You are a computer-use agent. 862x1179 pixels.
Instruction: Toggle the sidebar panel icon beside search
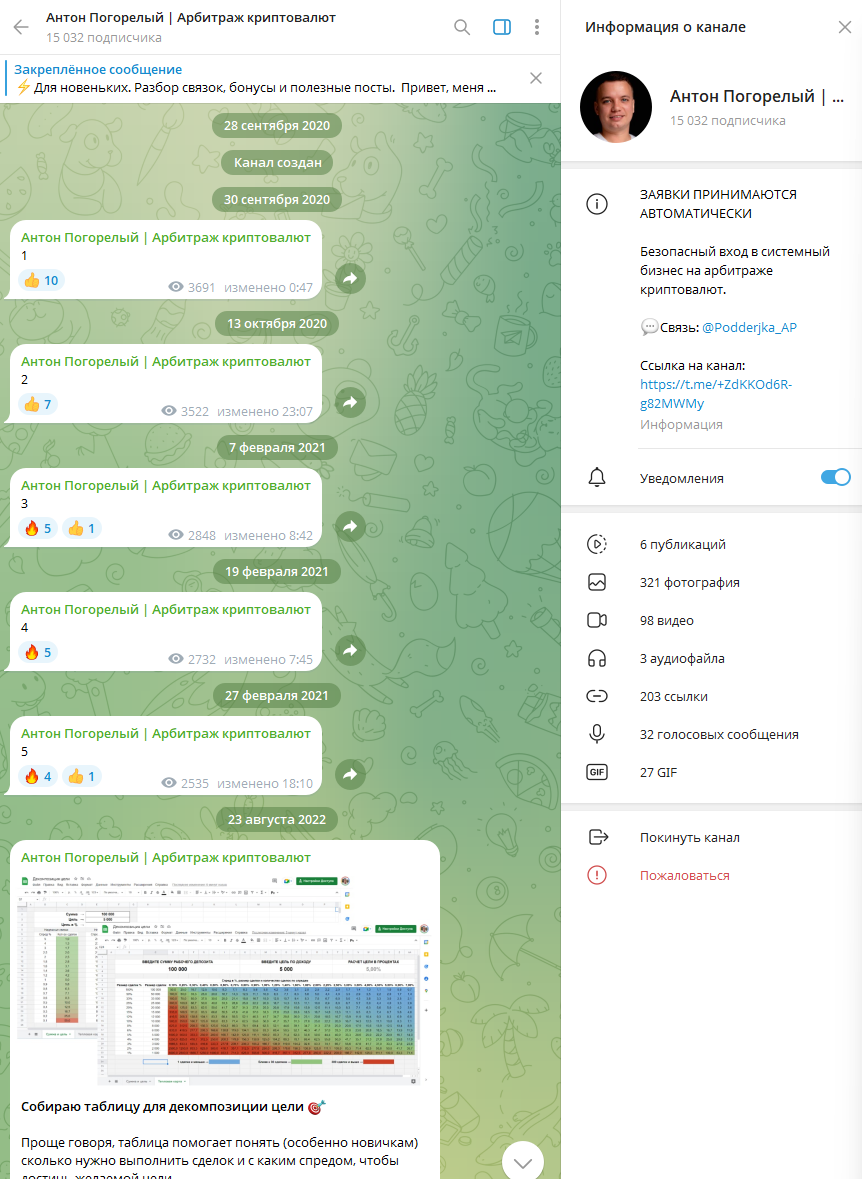tap(500, 27)
